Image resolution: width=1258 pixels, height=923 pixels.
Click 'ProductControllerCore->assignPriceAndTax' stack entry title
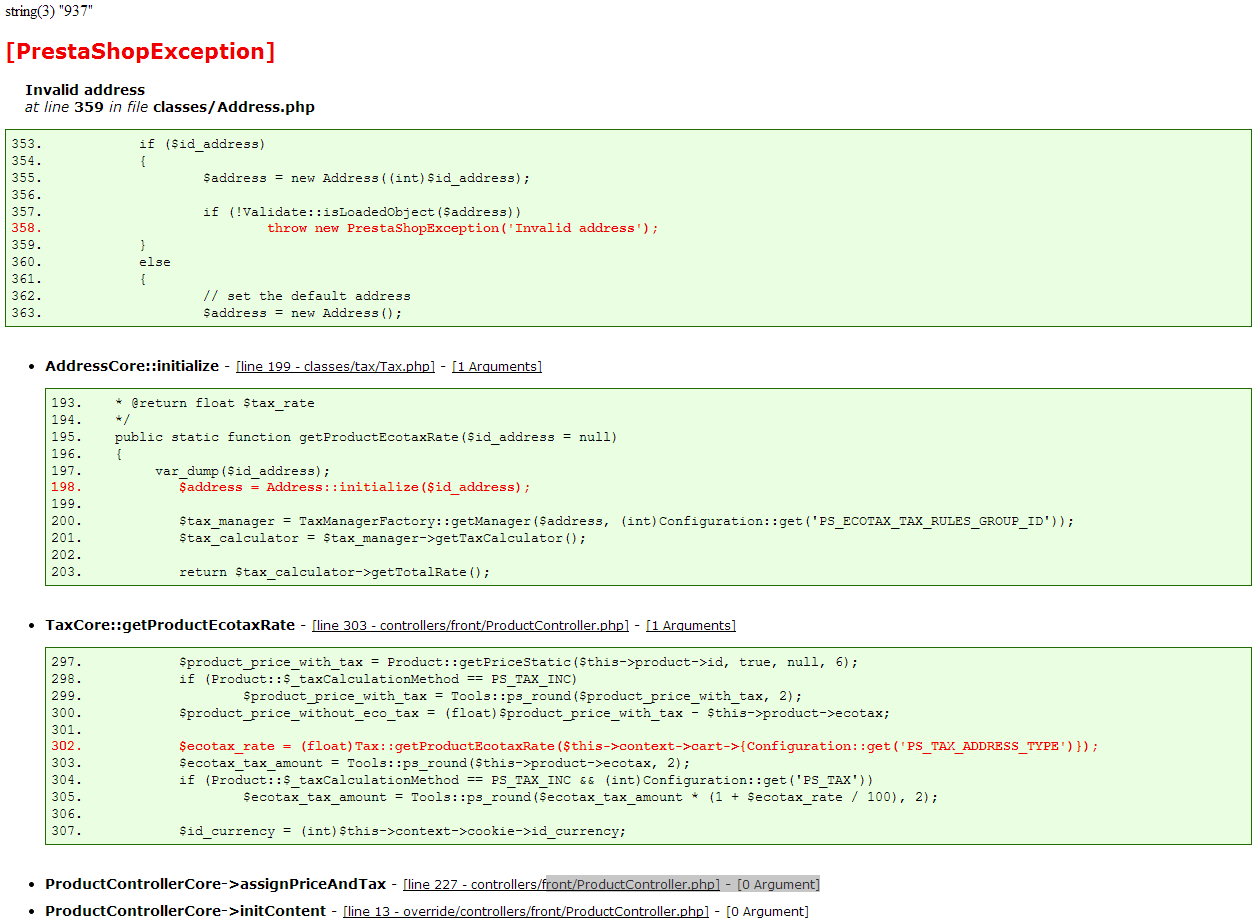(x=216, y=885)
